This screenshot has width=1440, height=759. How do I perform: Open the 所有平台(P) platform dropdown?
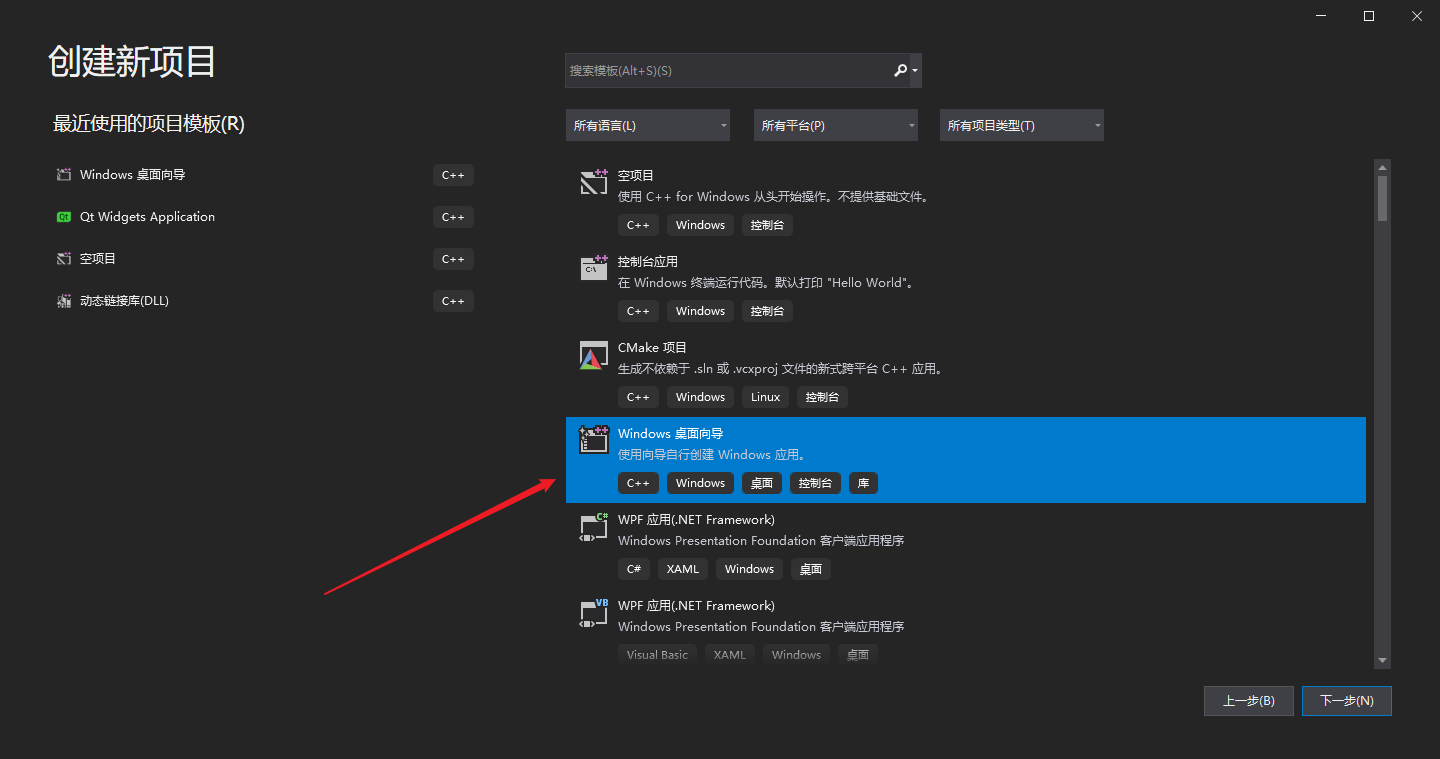836,125
